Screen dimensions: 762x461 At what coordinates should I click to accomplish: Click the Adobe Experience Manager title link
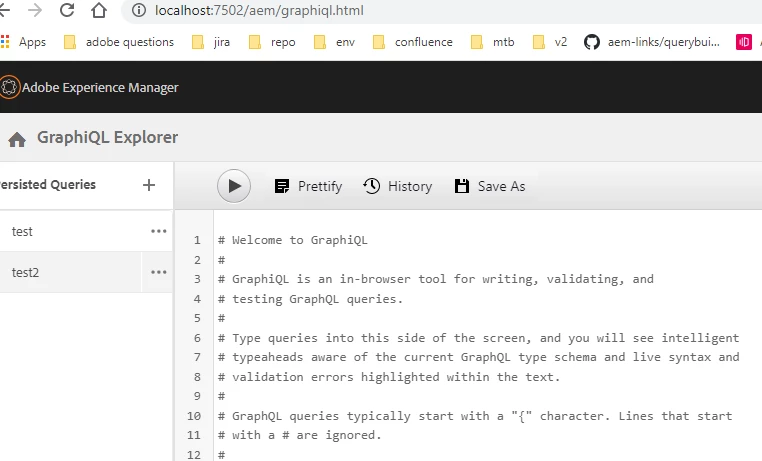100,87
